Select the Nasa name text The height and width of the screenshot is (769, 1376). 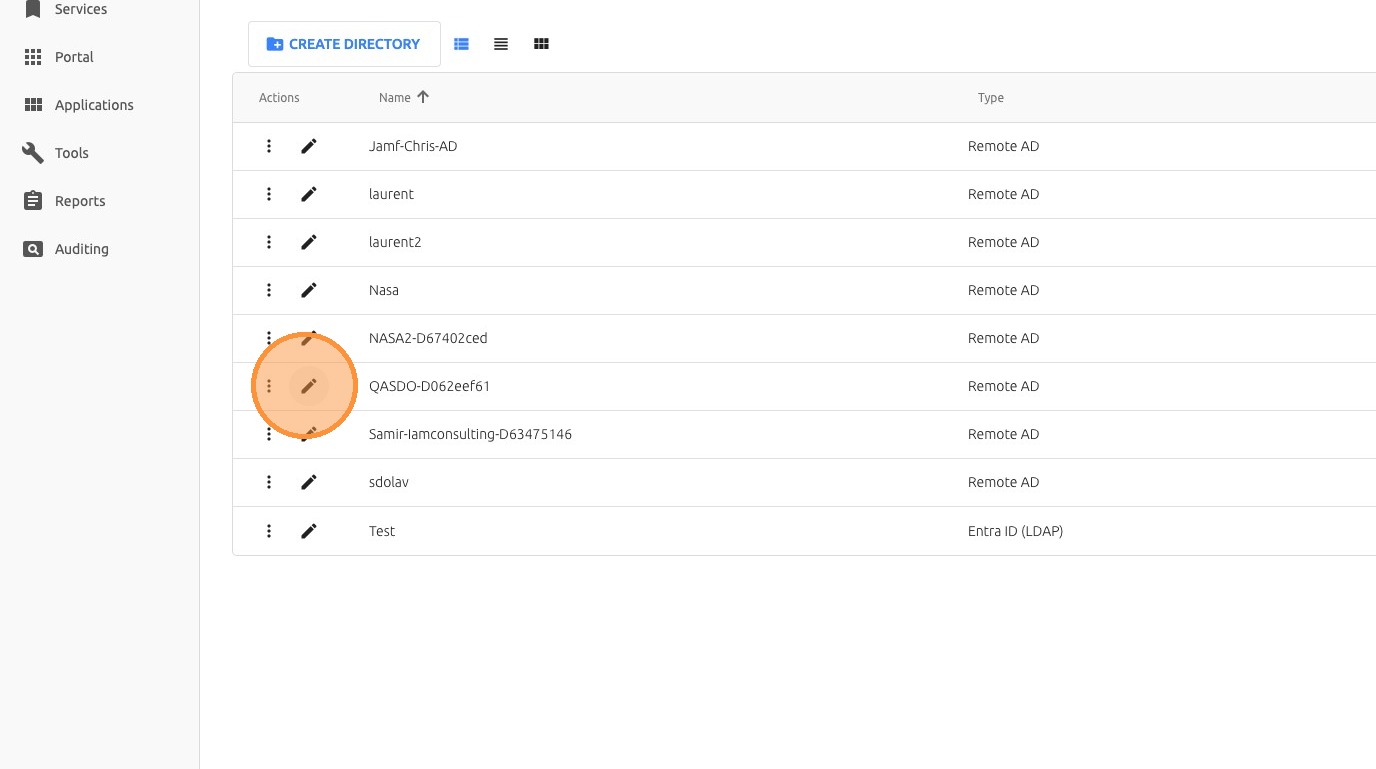coord(384,290)
